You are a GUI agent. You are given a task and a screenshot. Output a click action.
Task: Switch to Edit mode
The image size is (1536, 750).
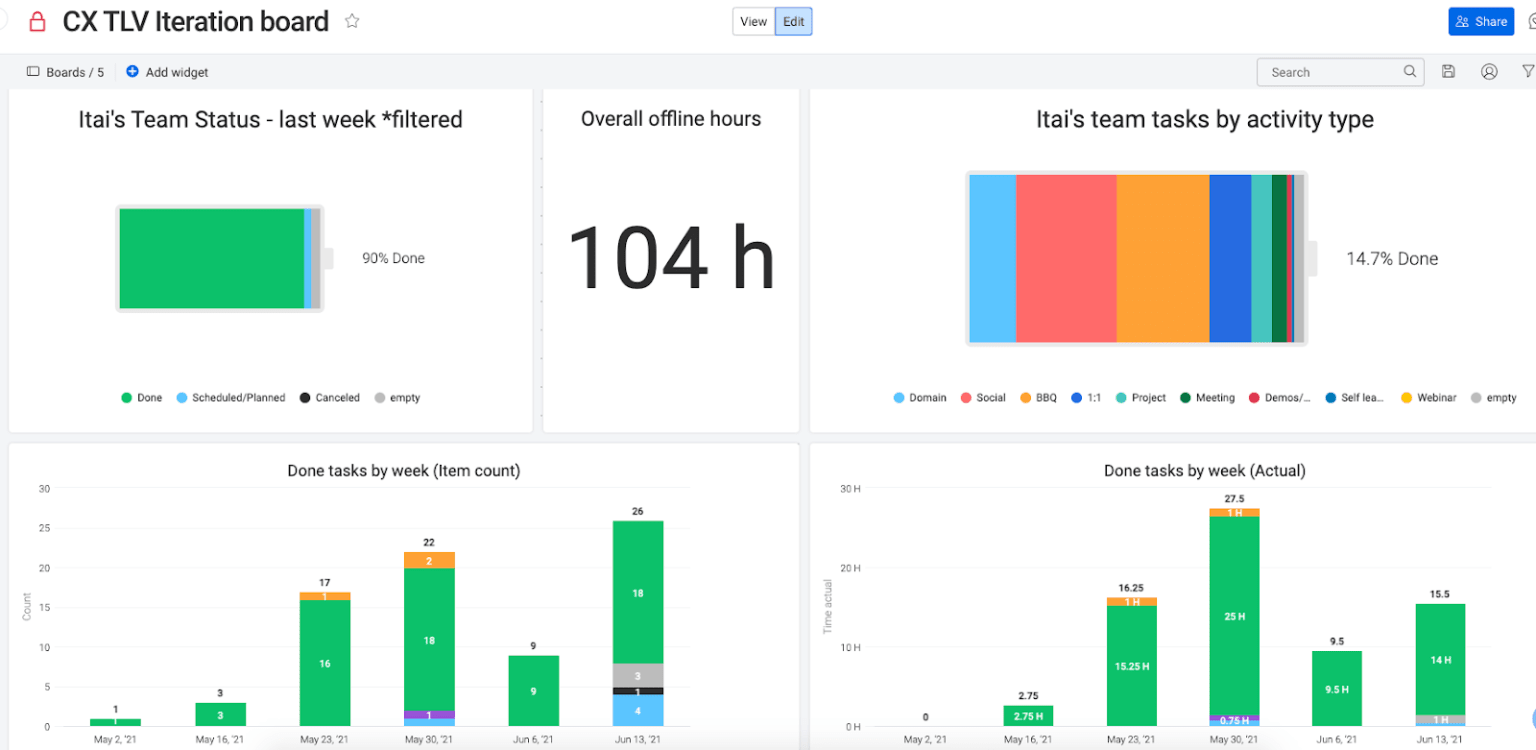point(794,22)
